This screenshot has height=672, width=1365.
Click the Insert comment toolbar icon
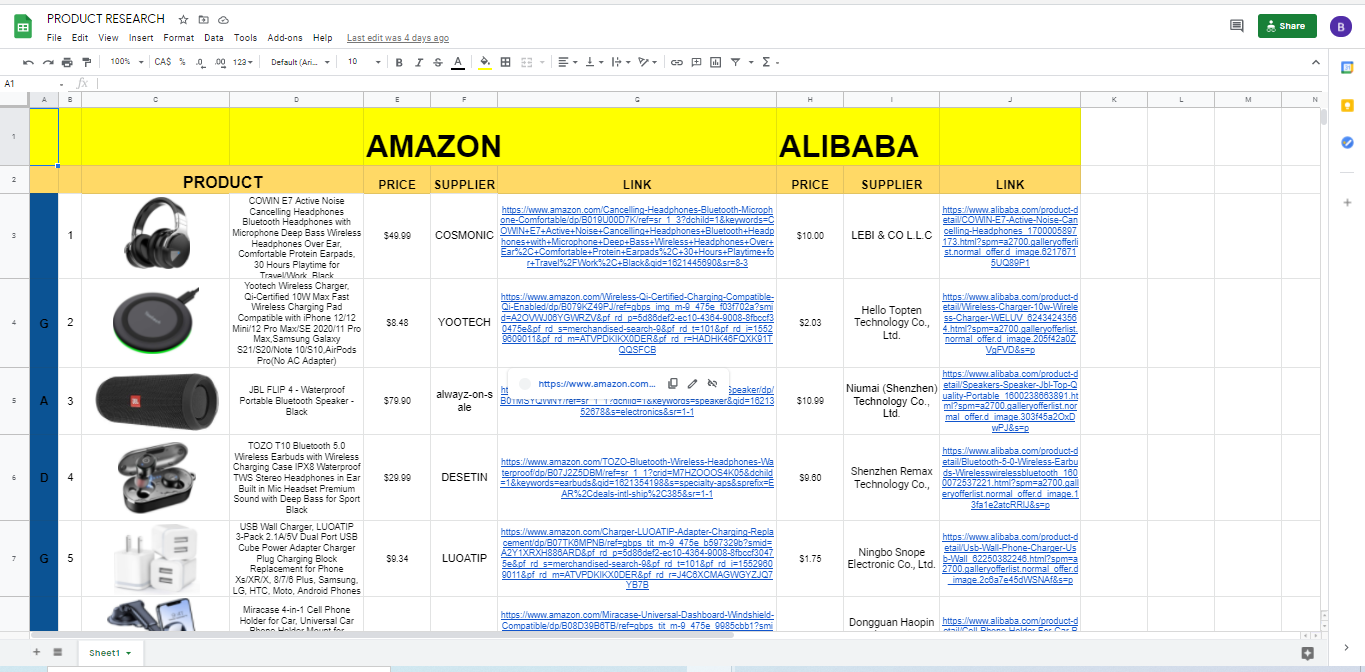696,62
